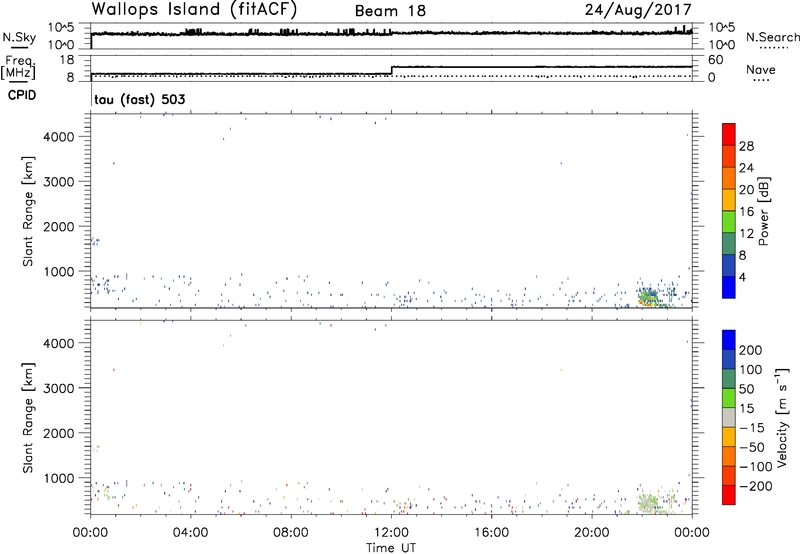Image resolution: width=800 pixels, height=554 pixels.
Task: Click the '18' tick on the frequency axis
Action: click(67, 59)
